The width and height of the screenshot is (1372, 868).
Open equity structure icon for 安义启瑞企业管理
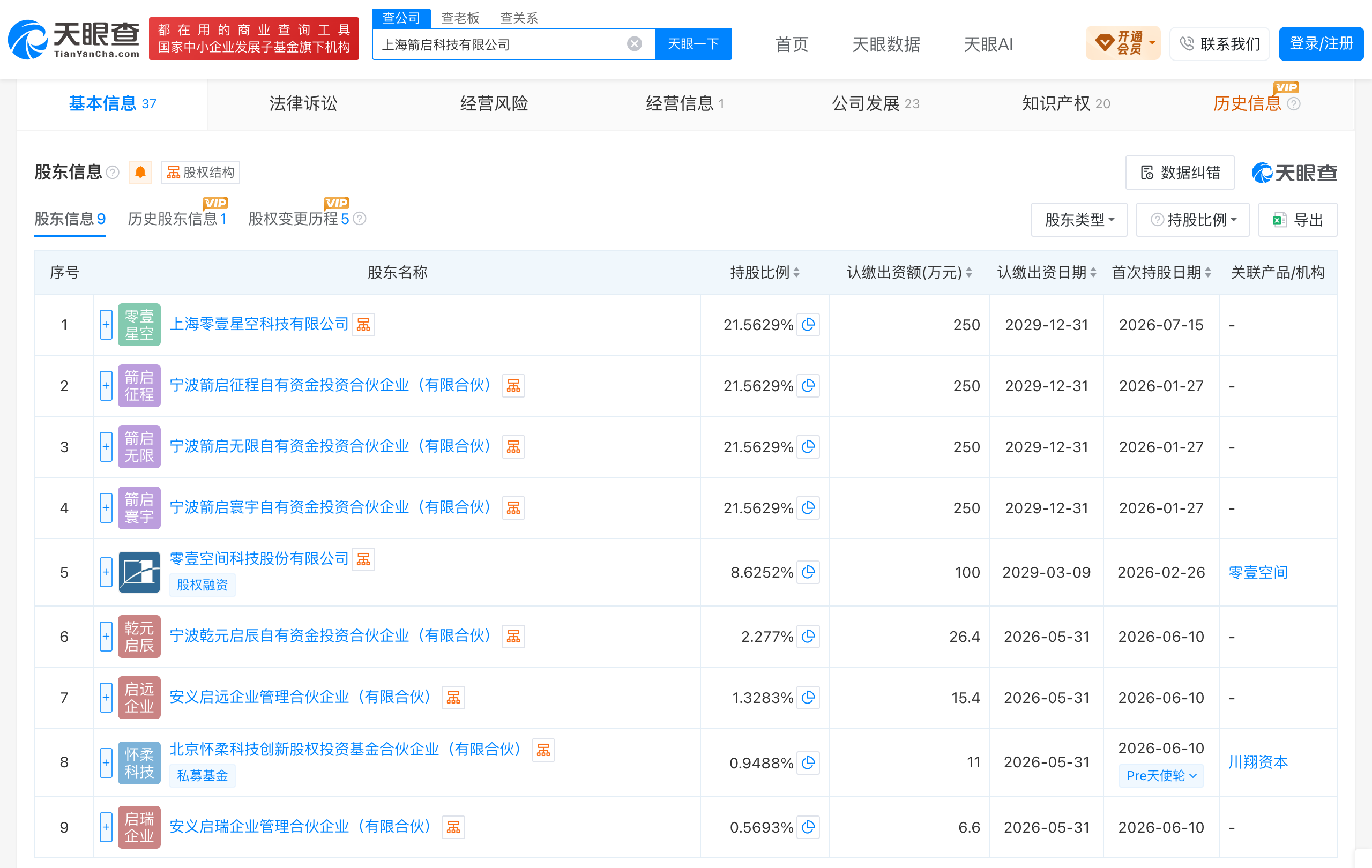click(x=453, y=827)
